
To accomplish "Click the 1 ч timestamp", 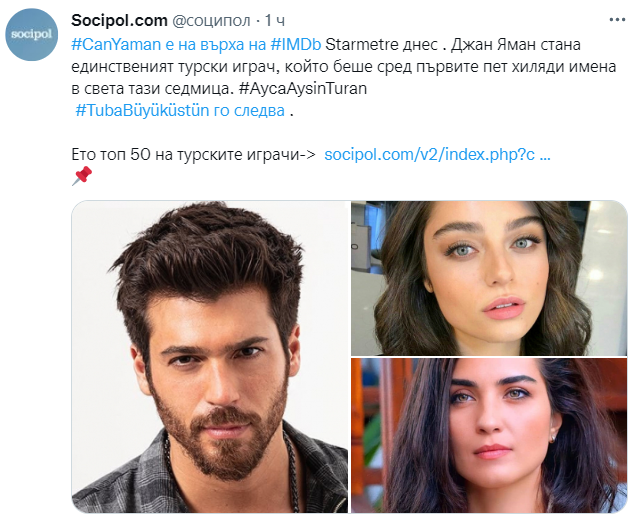I will 275,21.
